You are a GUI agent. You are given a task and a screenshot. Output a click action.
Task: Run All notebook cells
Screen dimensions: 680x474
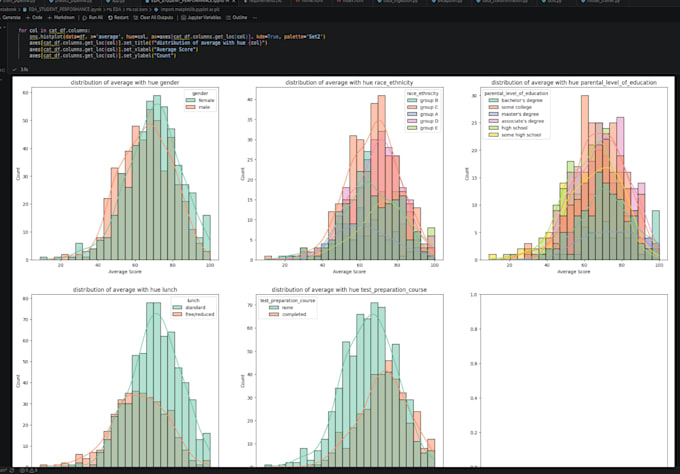pyautogui.click(x=93, y=18)
